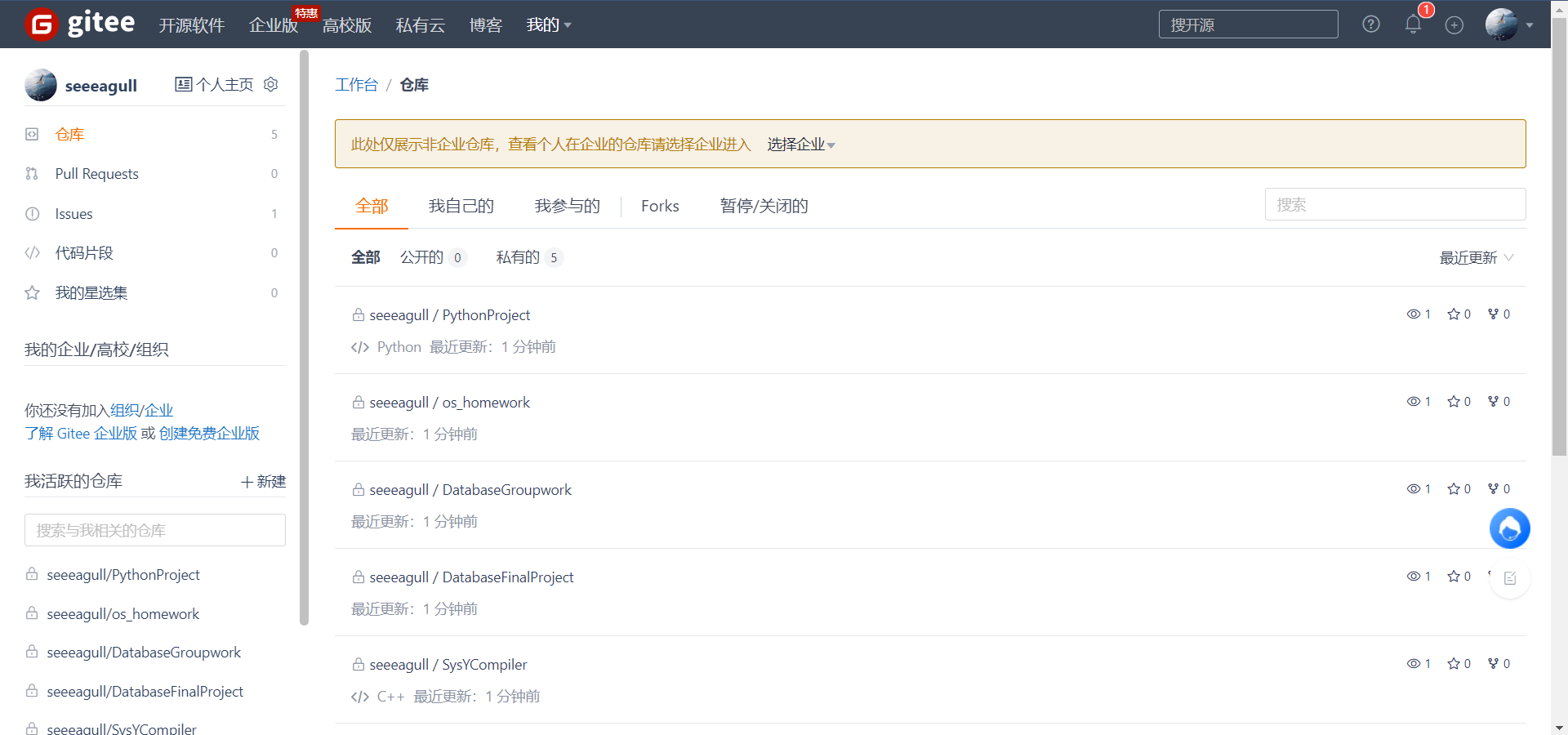
Task: Click the 工作台 breadcrumb link
Action: tap(357, 84)
